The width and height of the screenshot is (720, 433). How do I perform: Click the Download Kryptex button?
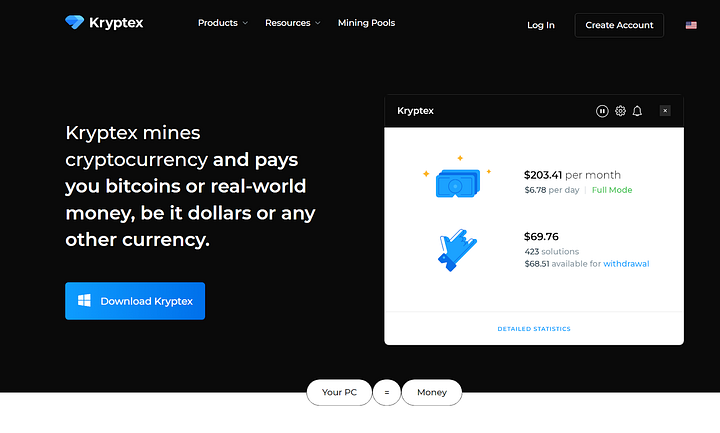(135, 301)
